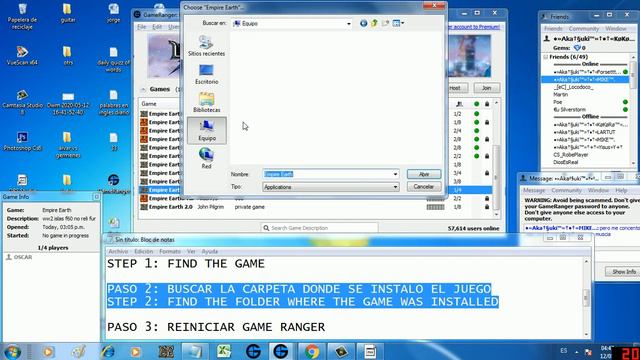
Task: Select Photoshop CS6 desktop icon
Action: pos(22,141)
